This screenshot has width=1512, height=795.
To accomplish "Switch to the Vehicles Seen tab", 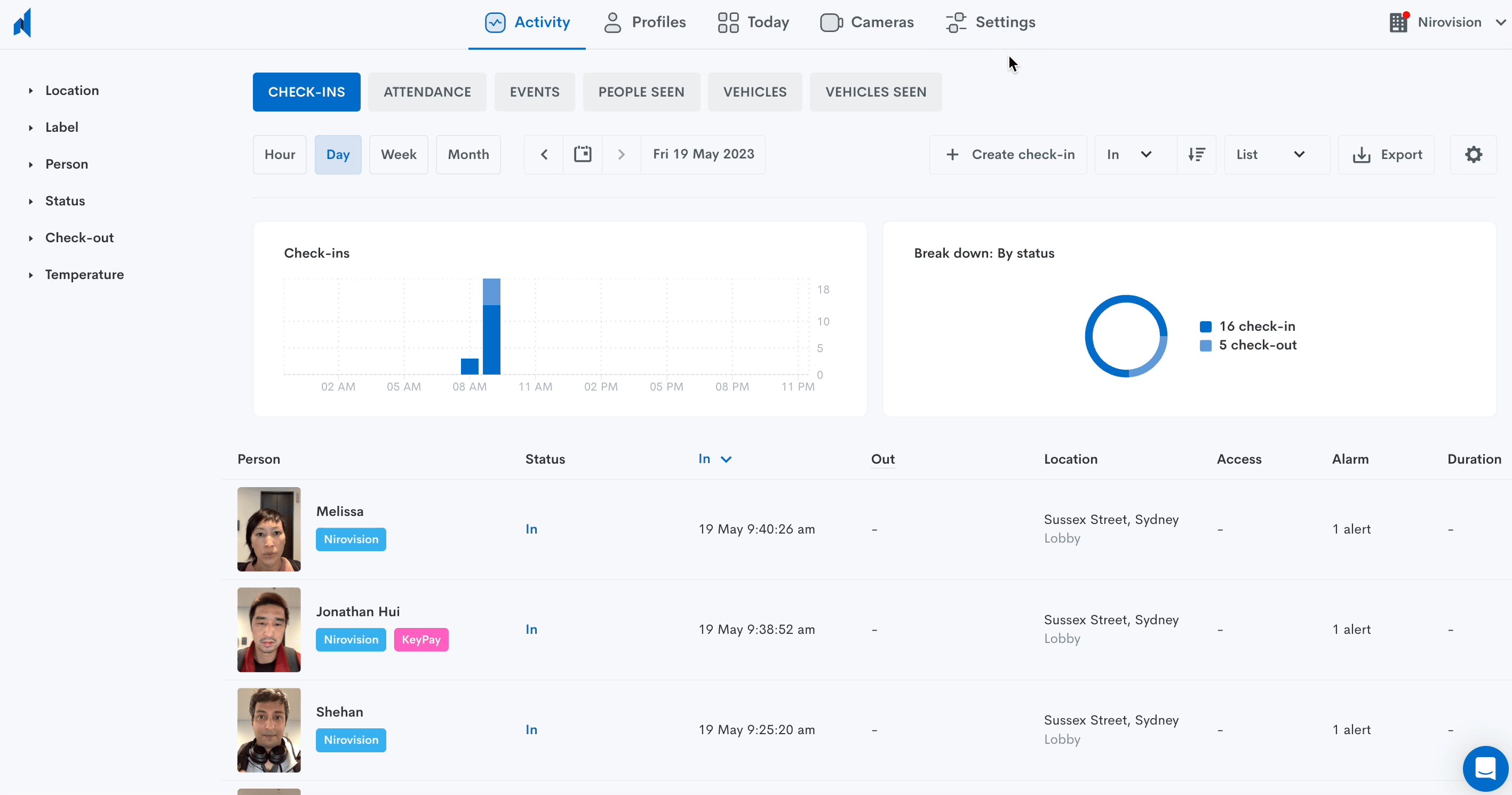I will pyautogui.click(x=875, y=92).
